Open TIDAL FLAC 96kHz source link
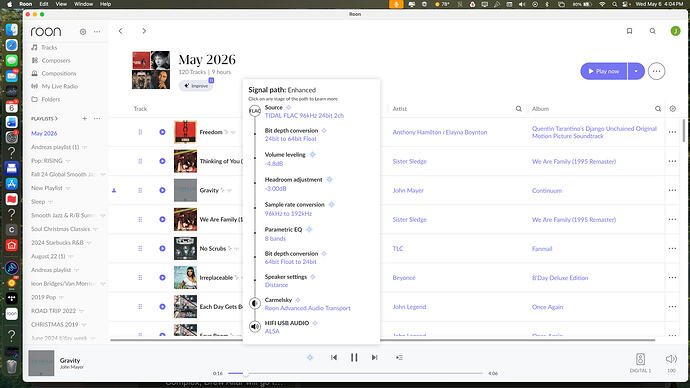The width and height of the screenshot is (690, 388). [304, 116]
